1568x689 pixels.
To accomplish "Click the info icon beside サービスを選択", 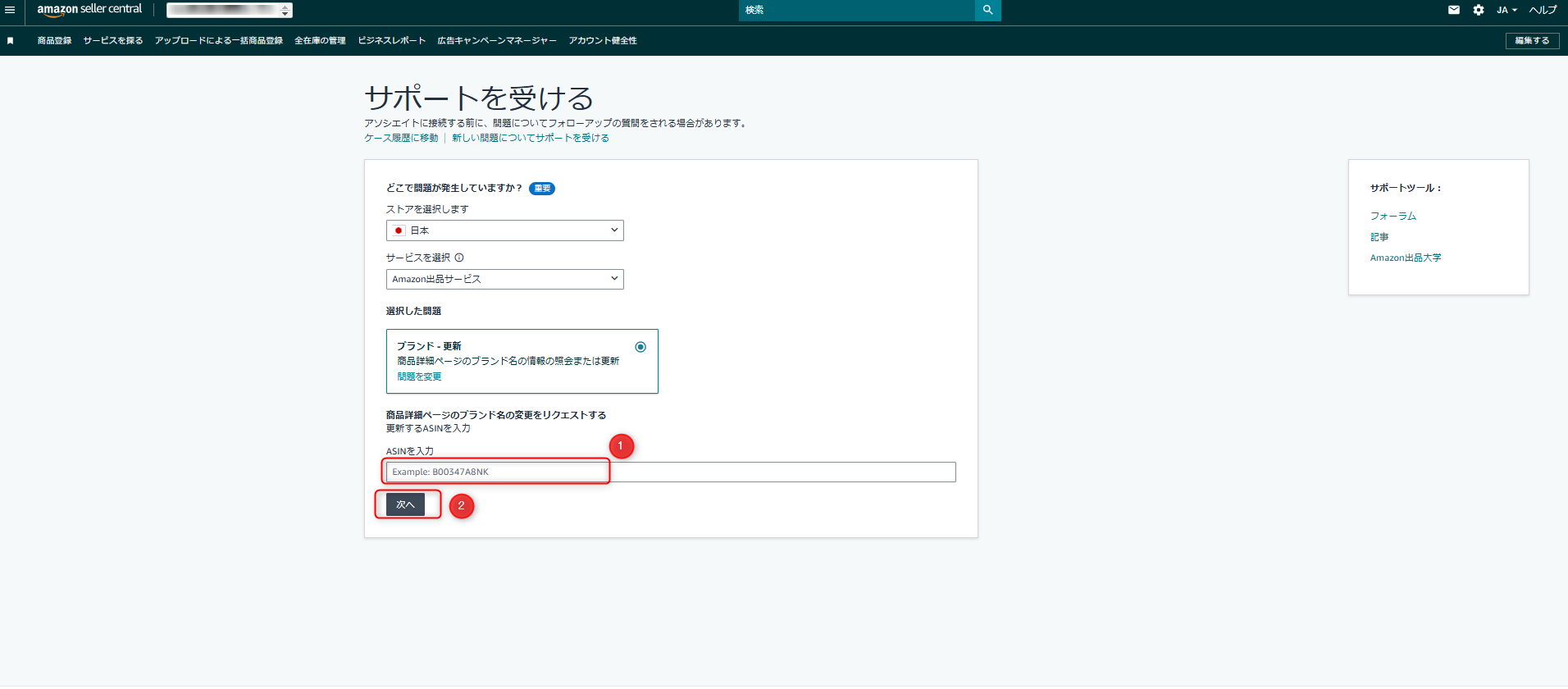I will coord(459,258).
